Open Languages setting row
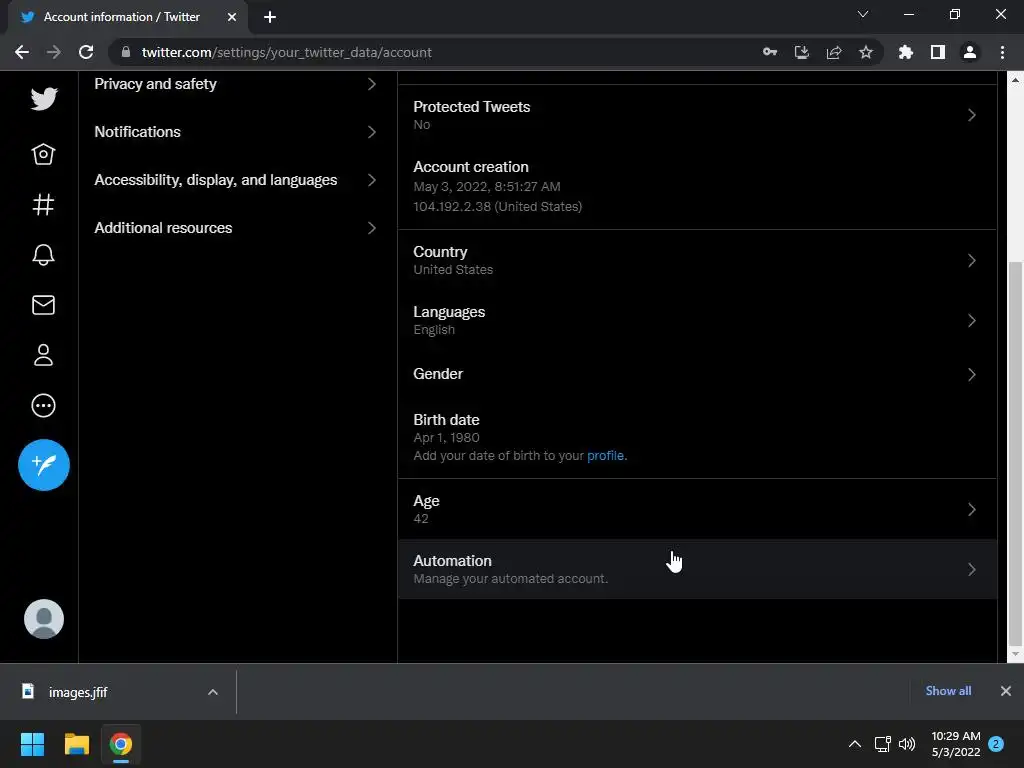Screen dimensions: 1024x768 (697, 320)
